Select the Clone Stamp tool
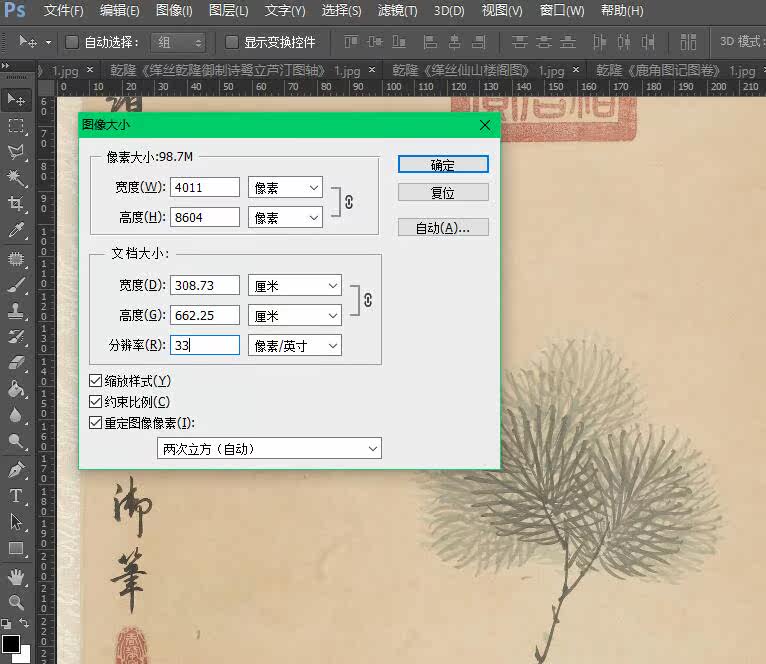This screenshot has width=766, height=664. pyautogui.click(x=16, y=311)
